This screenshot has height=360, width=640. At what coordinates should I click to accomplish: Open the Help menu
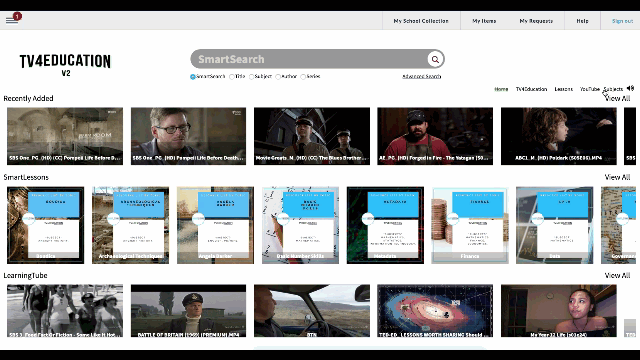[x=582, y=21]
